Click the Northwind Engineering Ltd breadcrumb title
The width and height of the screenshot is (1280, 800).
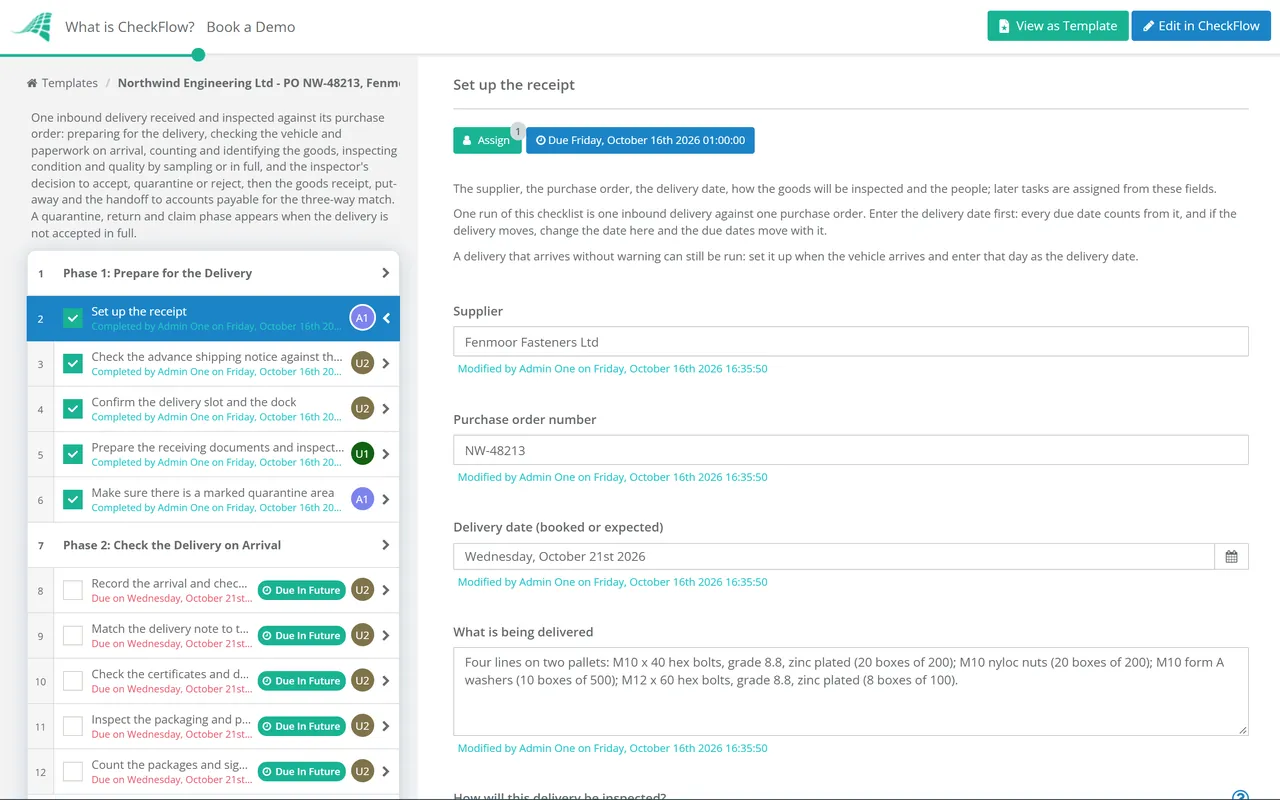tap(258, 83)
